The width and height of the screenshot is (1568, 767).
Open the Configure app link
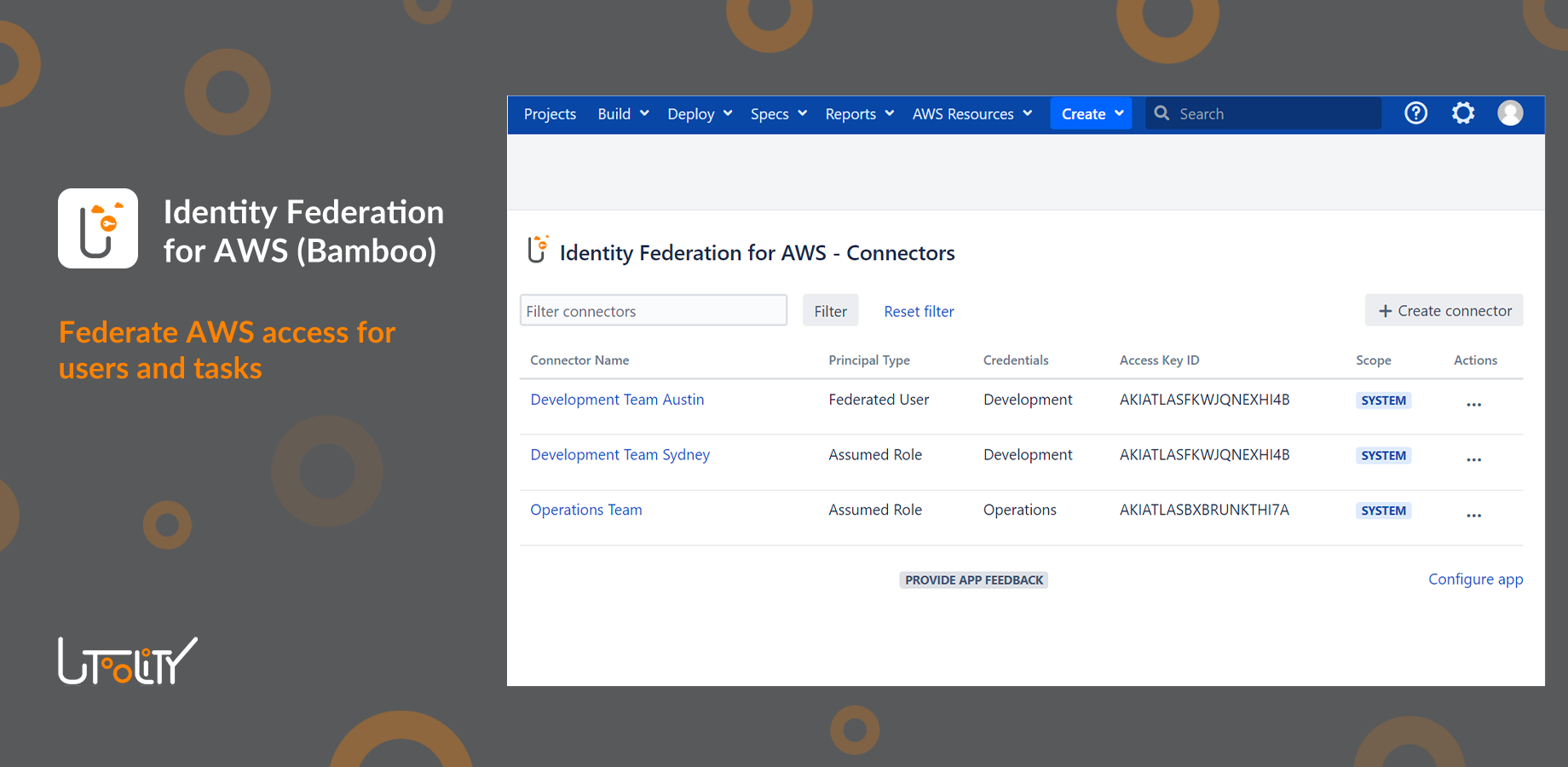pyautogui.click(x=1475, y=579)
